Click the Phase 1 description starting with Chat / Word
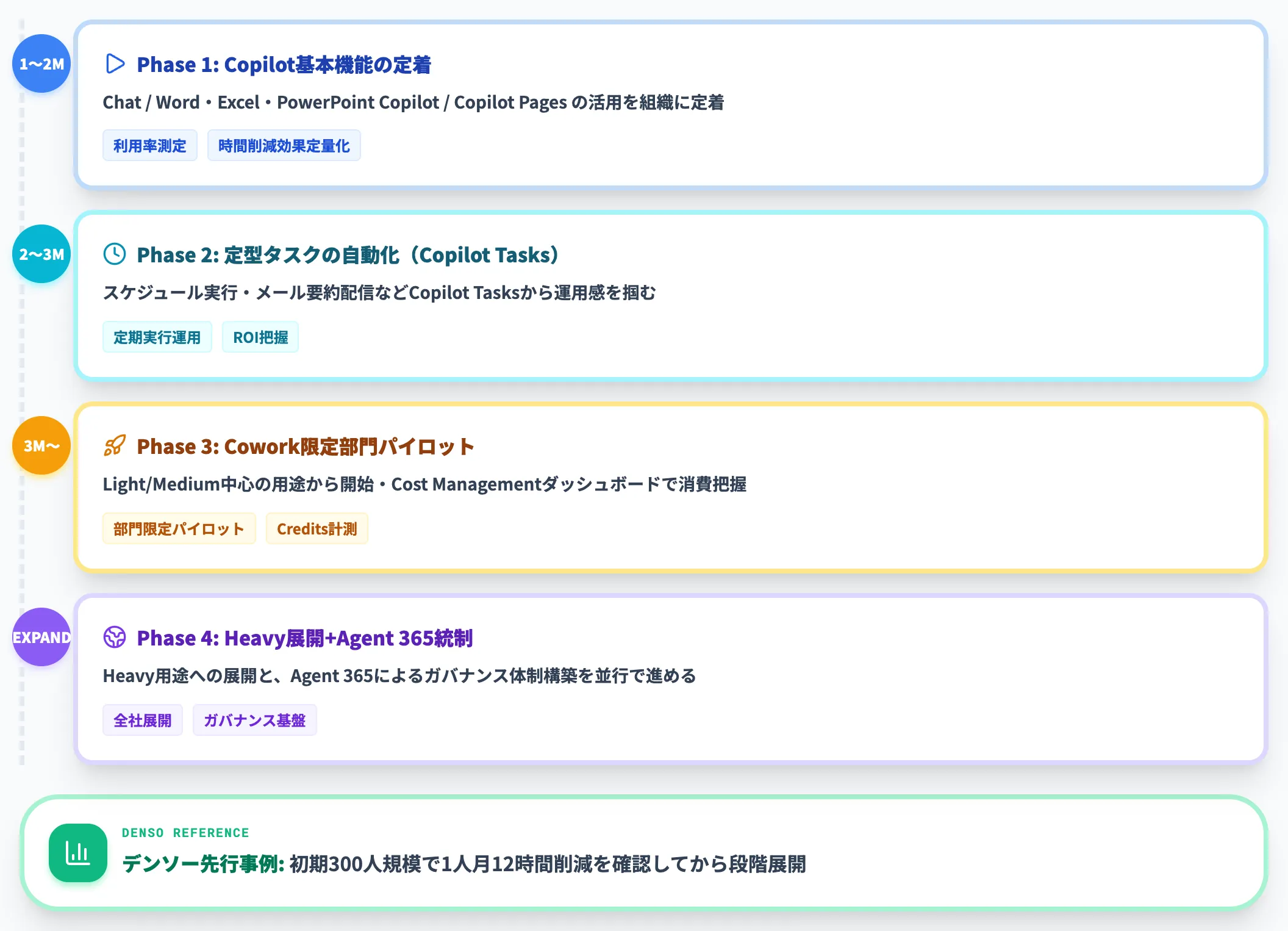The height and width of the screenshot is (931, 1288). (413, 102)
